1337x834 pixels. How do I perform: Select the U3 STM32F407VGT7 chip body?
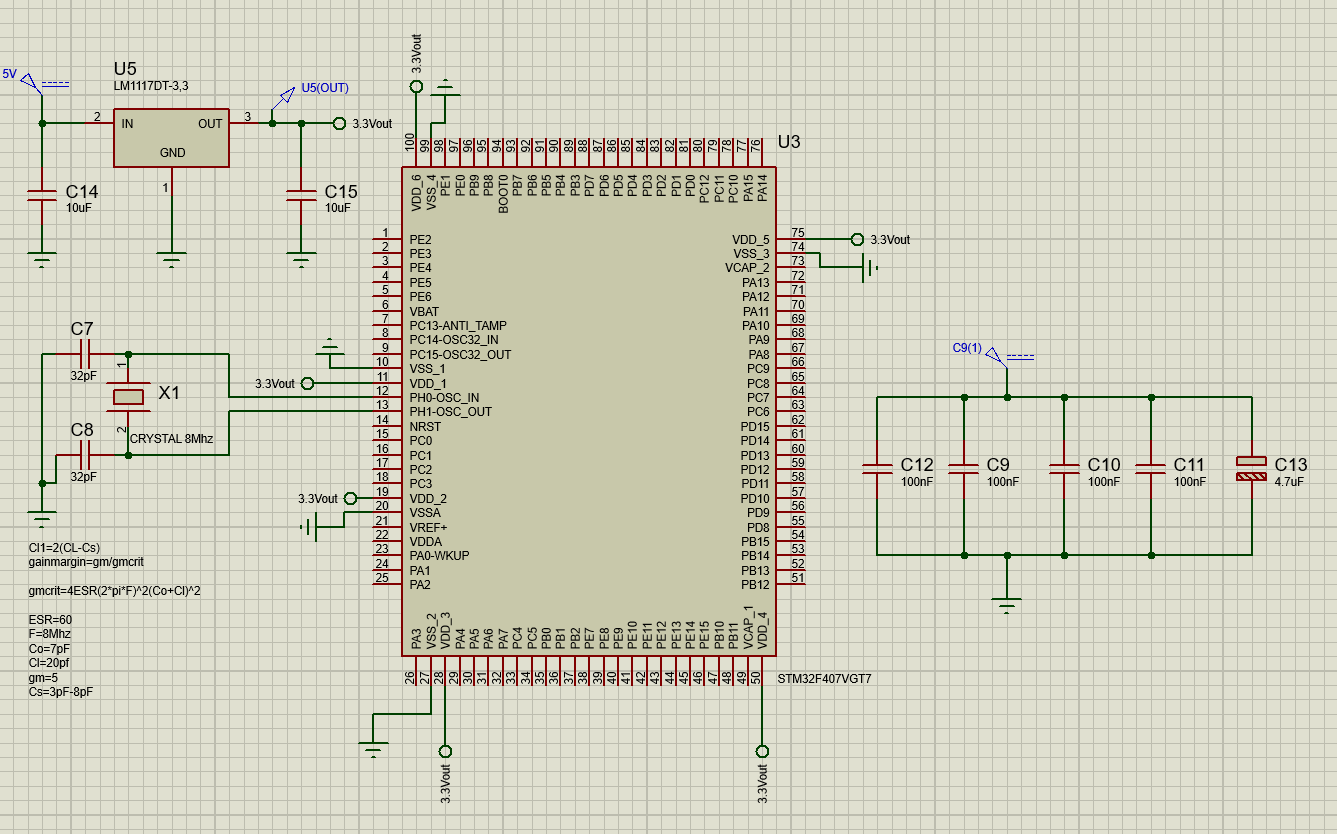(589, 411)
